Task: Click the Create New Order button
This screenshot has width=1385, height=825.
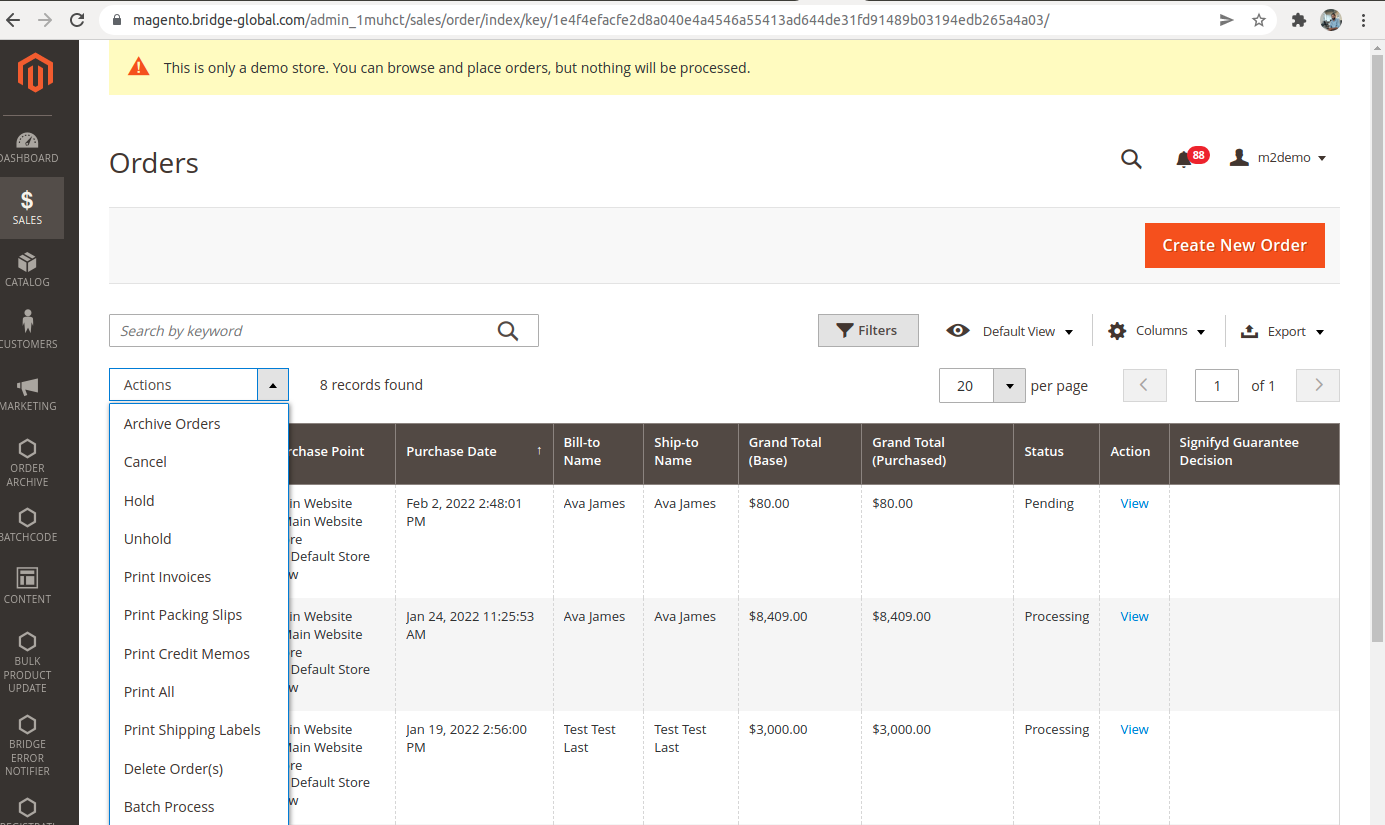Action: coord(1234,245)
